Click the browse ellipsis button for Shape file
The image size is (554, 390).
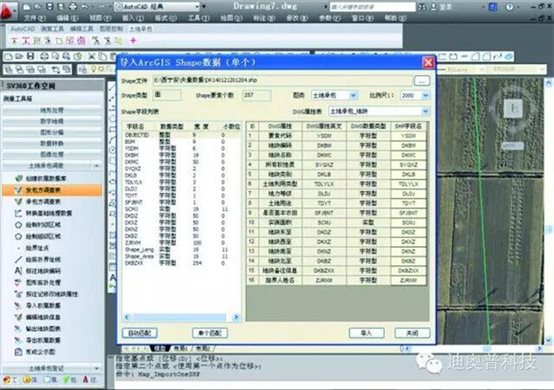pyautogui.click(x=422, y=81)
